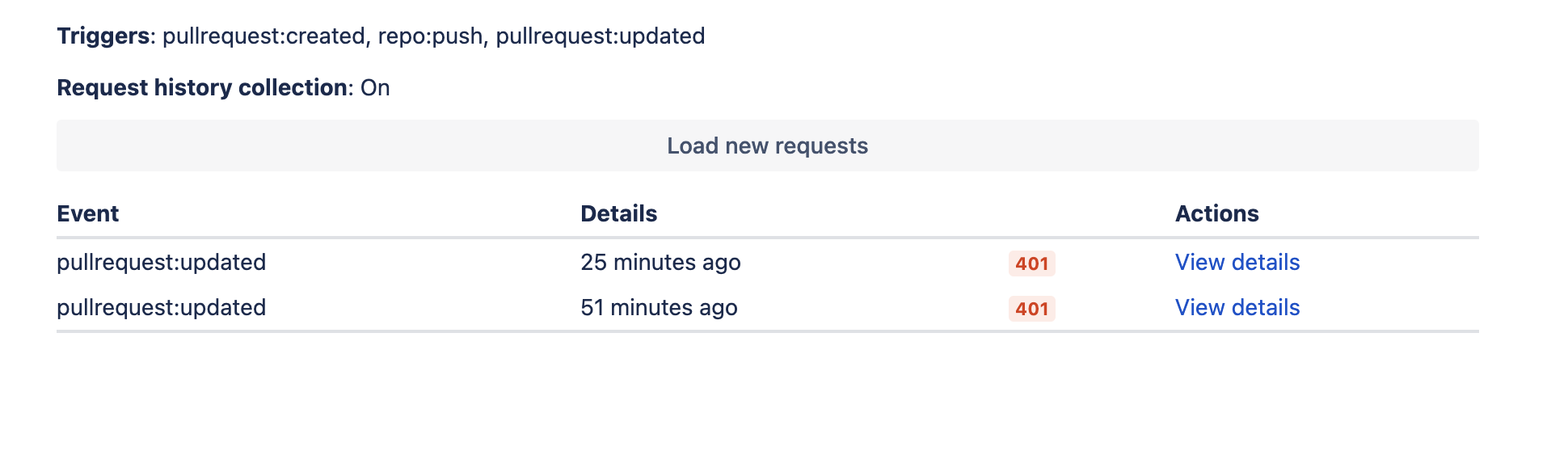Click the Actions column header
1568x472 pixels.
coord(1216,213)
